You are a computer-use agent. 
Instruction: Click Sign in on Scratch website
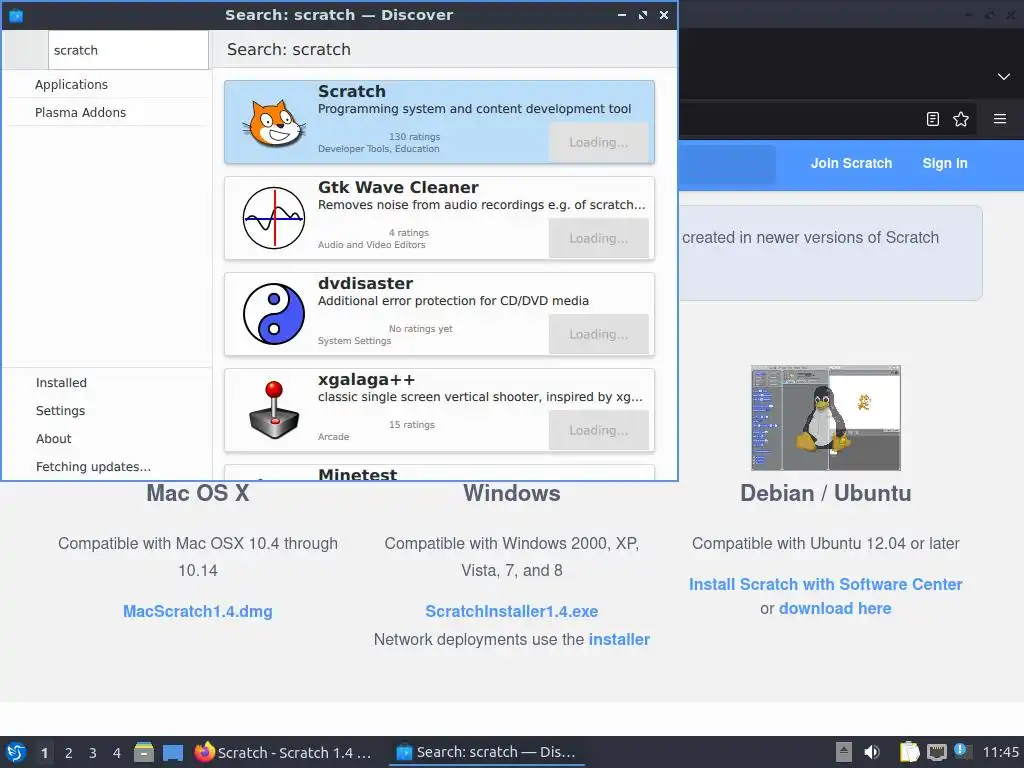944,163
